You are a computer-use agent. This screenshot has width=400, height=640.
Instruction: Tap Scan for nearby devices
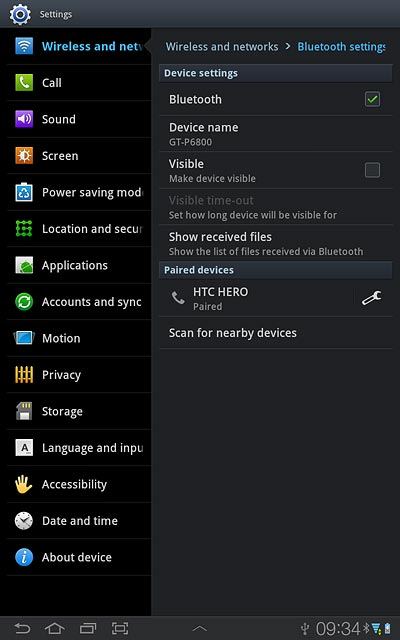276,333
